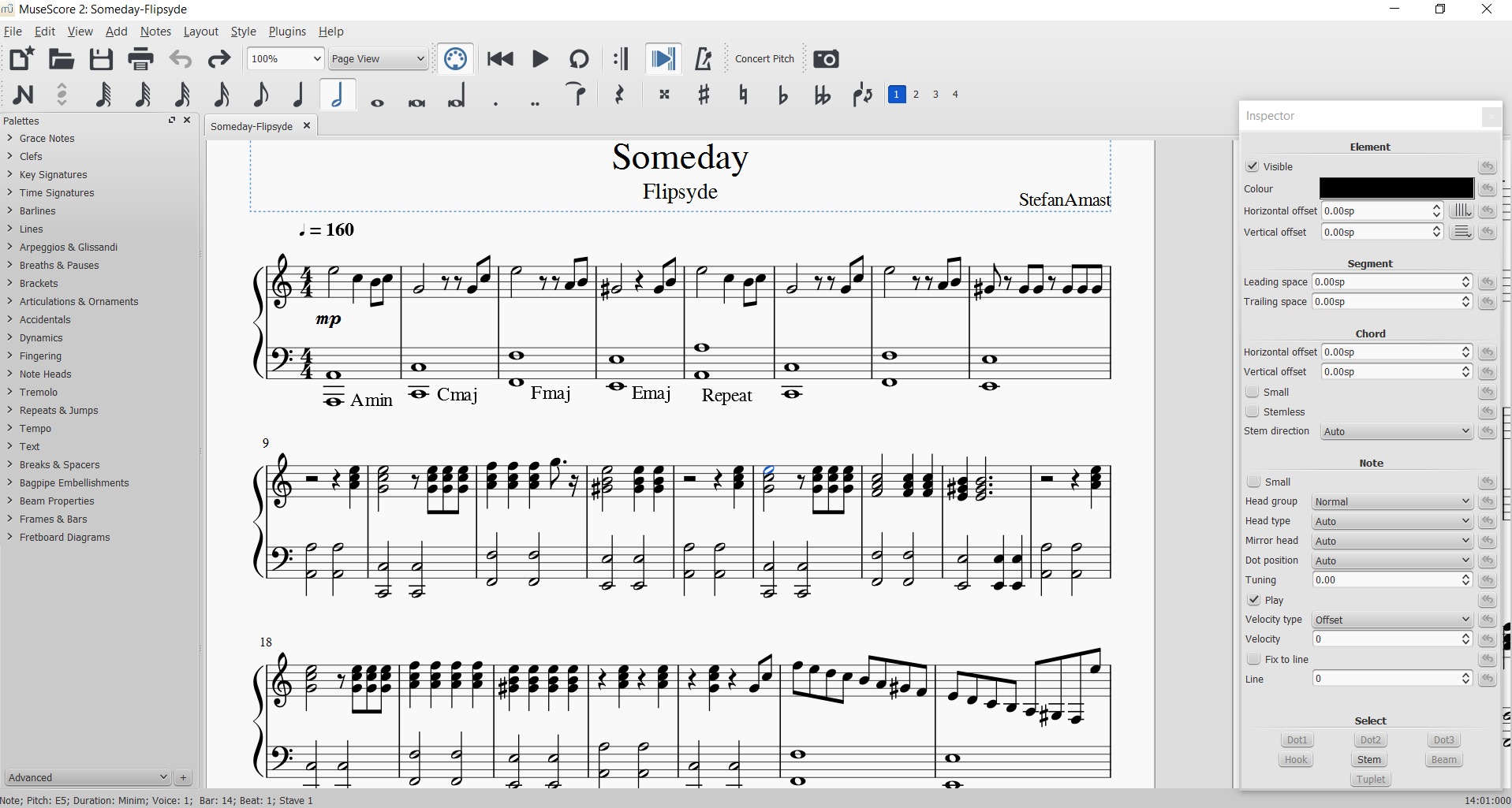Toggle the metronome icon
The width and height of the screenshot is (1512, 808).
(x=703, y=59)
